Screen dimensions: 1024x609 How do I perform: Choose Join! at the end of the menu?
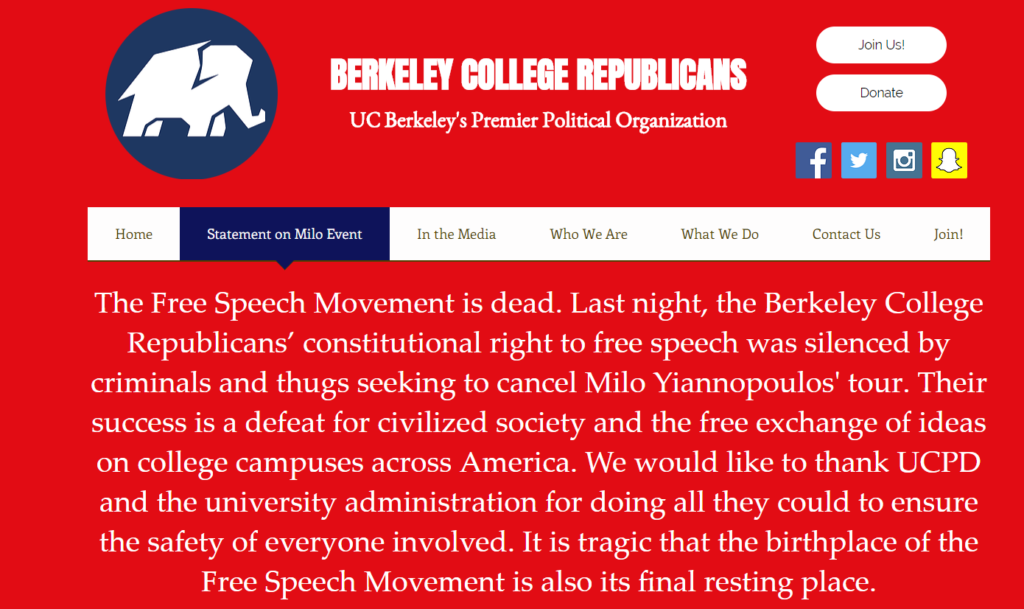(948, 234)
